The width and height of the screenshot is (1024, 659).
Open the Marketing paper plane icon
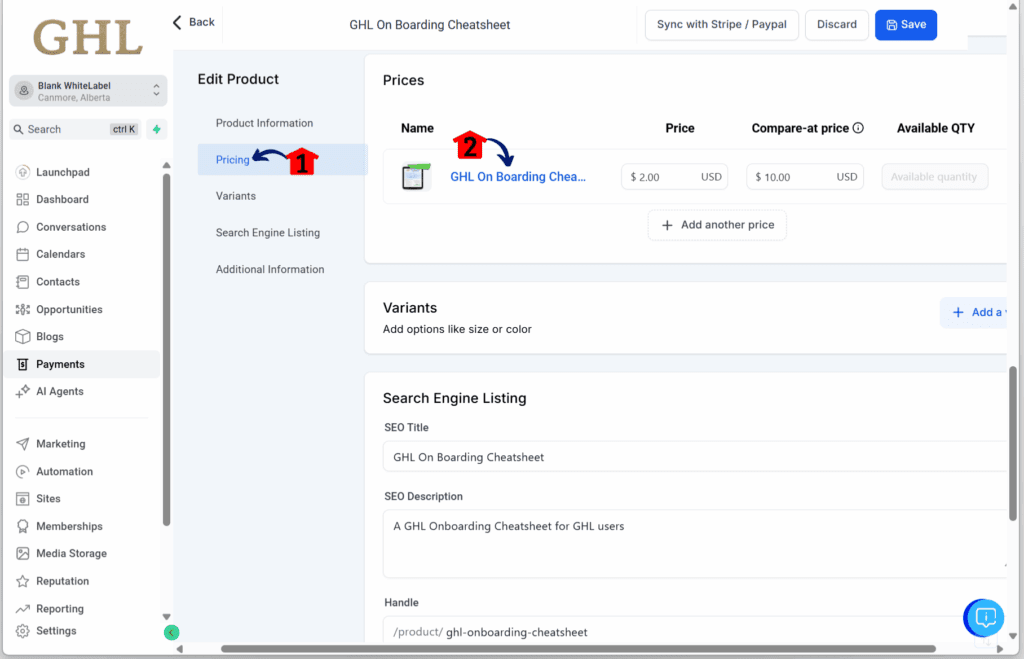click(x=23, y=443)
